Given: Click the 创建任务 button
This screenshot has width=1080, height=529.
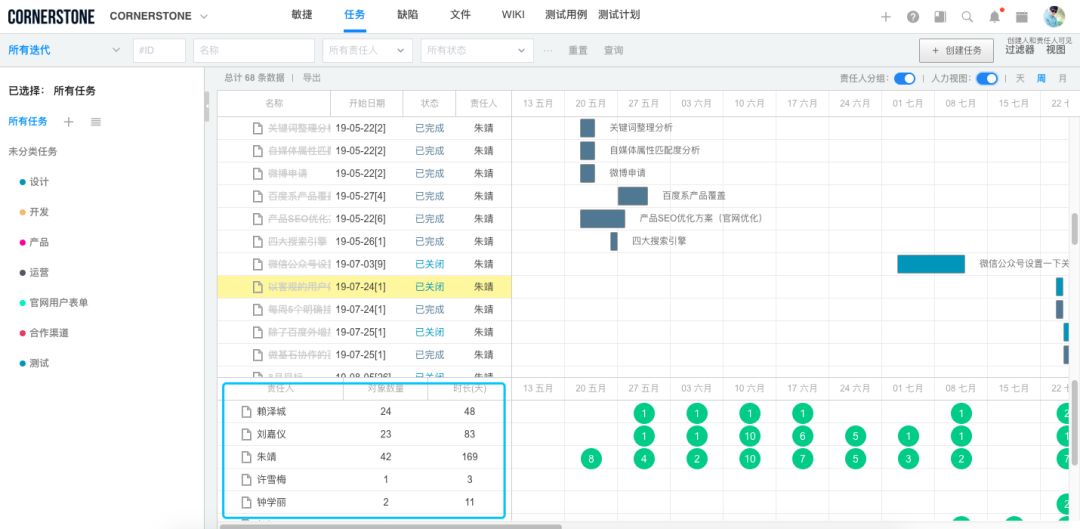Looking at the screenshot, I should point(956,50).
